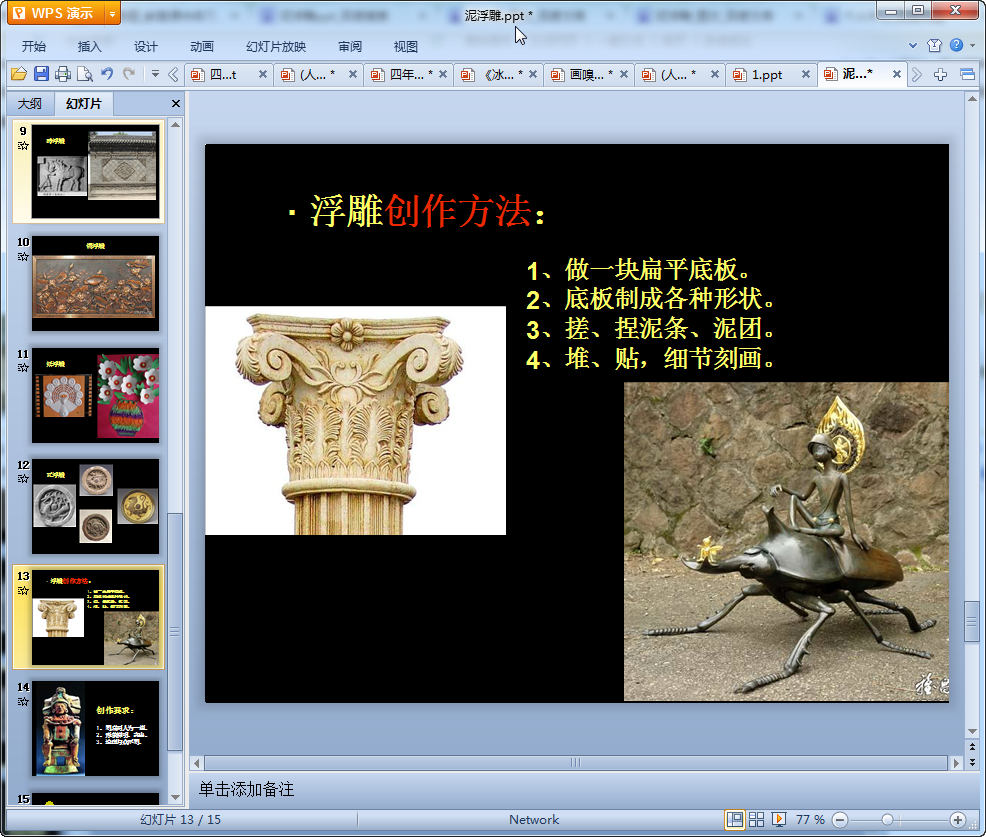Switch to slide sorter view

[757, 819]
